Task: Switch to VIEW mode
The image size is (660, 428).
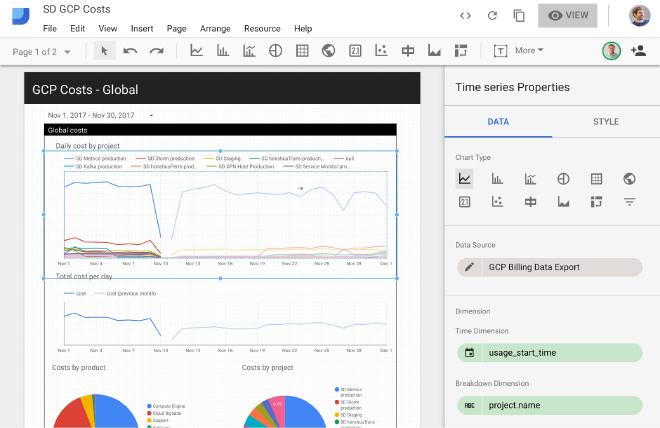Action: (567, 16)
